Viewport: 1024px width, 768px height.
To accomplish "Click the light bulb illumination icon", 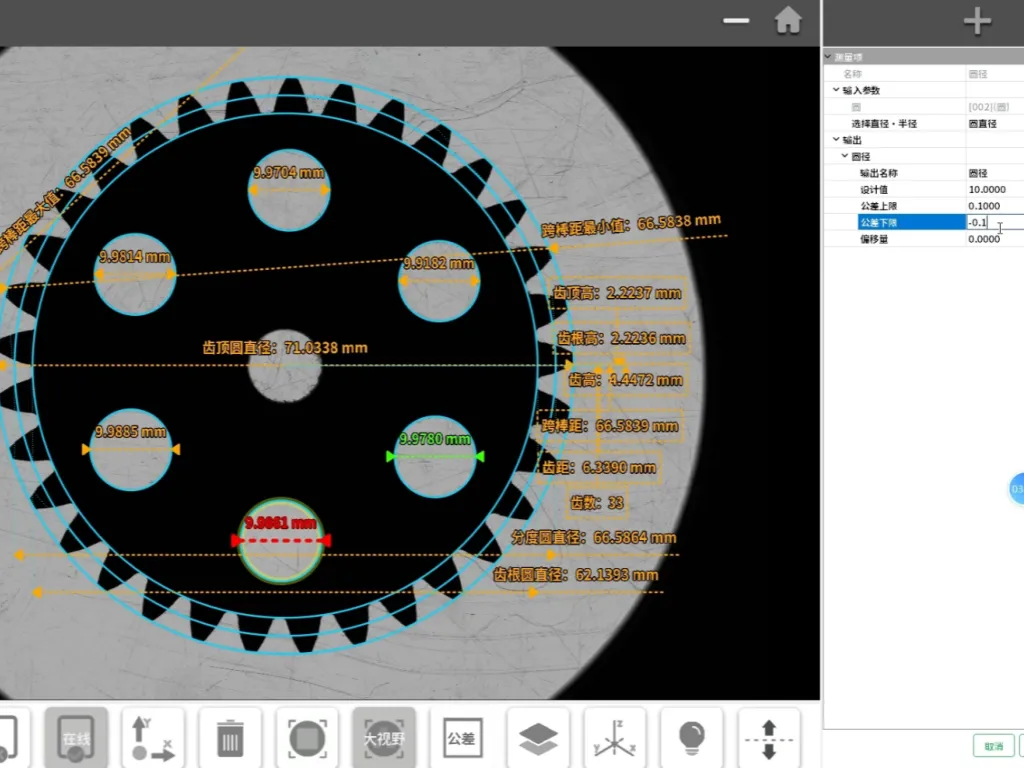I will [x=691, y=739].
